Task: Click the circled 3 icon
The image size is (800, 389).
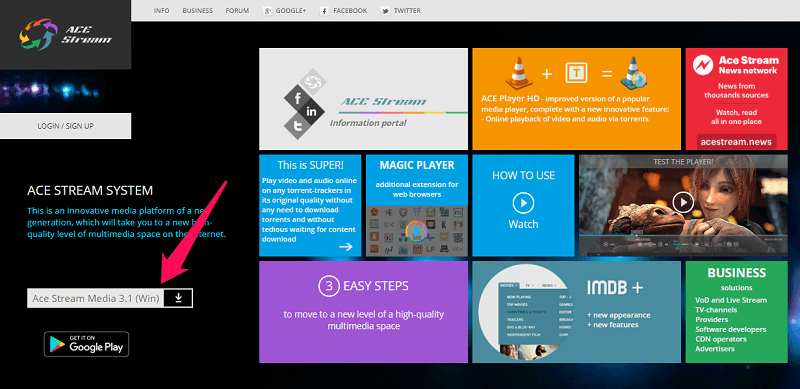Action: coord(329,285)
